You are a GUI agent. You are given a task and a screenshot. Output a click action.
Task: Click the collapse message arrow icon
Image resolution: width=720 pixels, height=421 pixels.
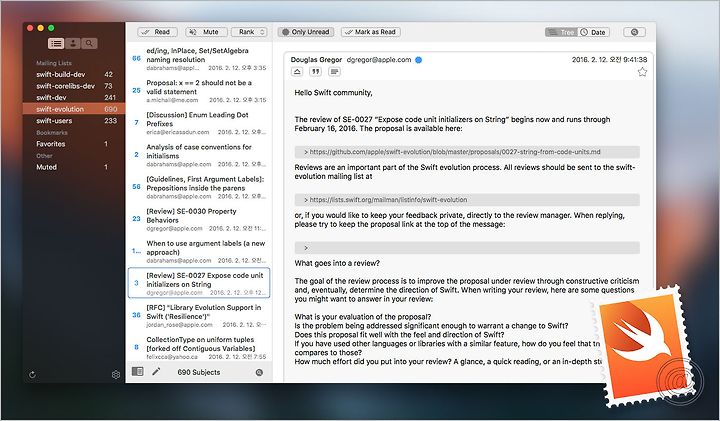pyautogui.click(x=297, y=72)
